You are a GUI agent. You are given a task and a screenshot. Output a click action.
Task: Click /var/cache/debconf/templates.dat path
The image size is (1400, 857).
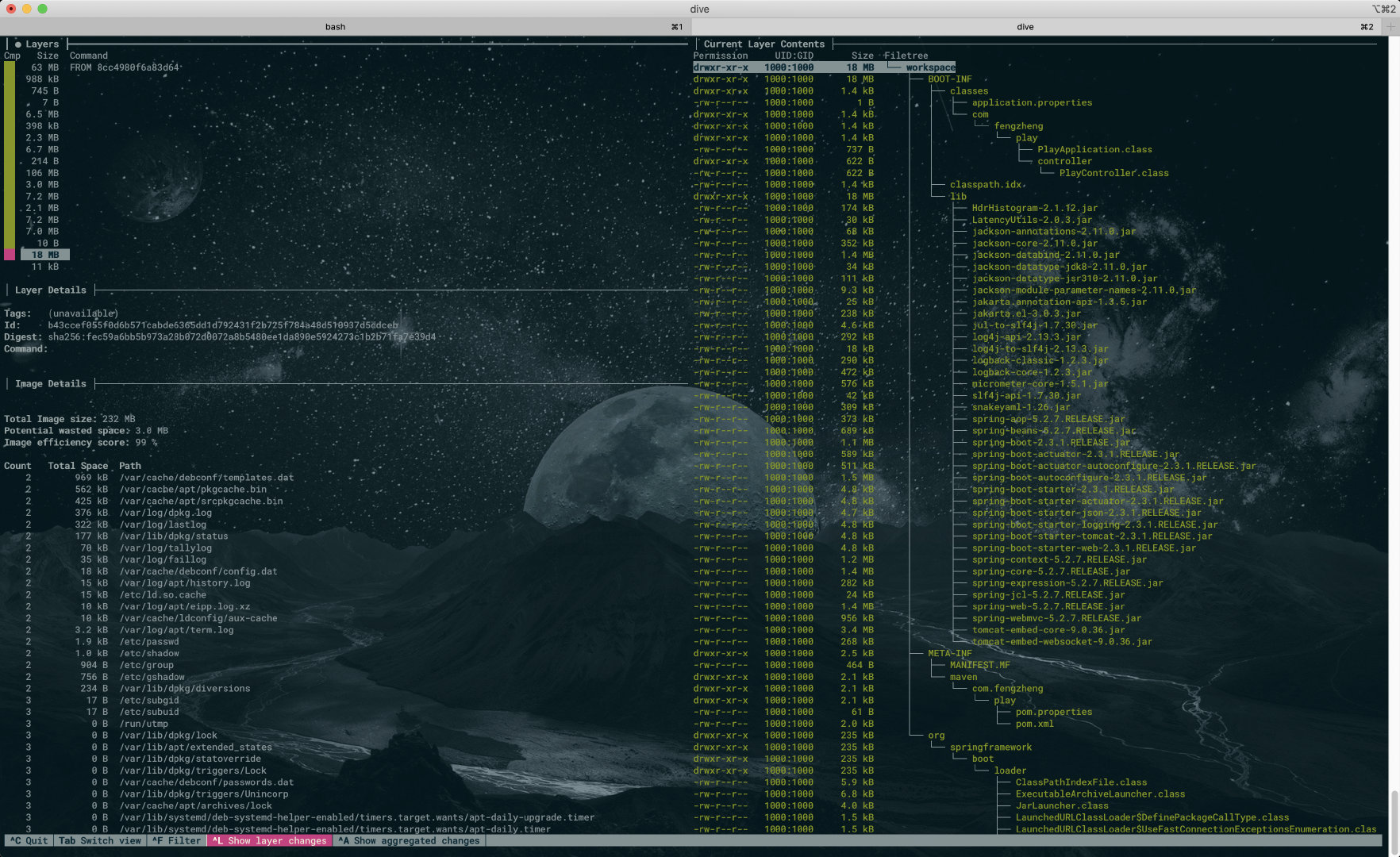coord(206,478)
